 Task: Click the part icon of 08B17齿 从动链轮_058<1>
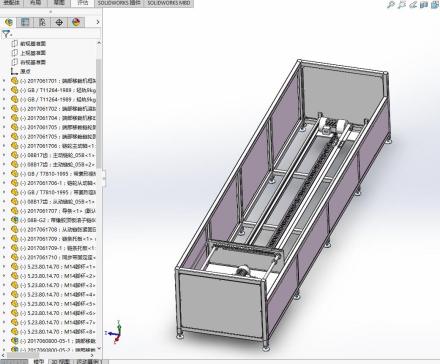pos(14,202)
